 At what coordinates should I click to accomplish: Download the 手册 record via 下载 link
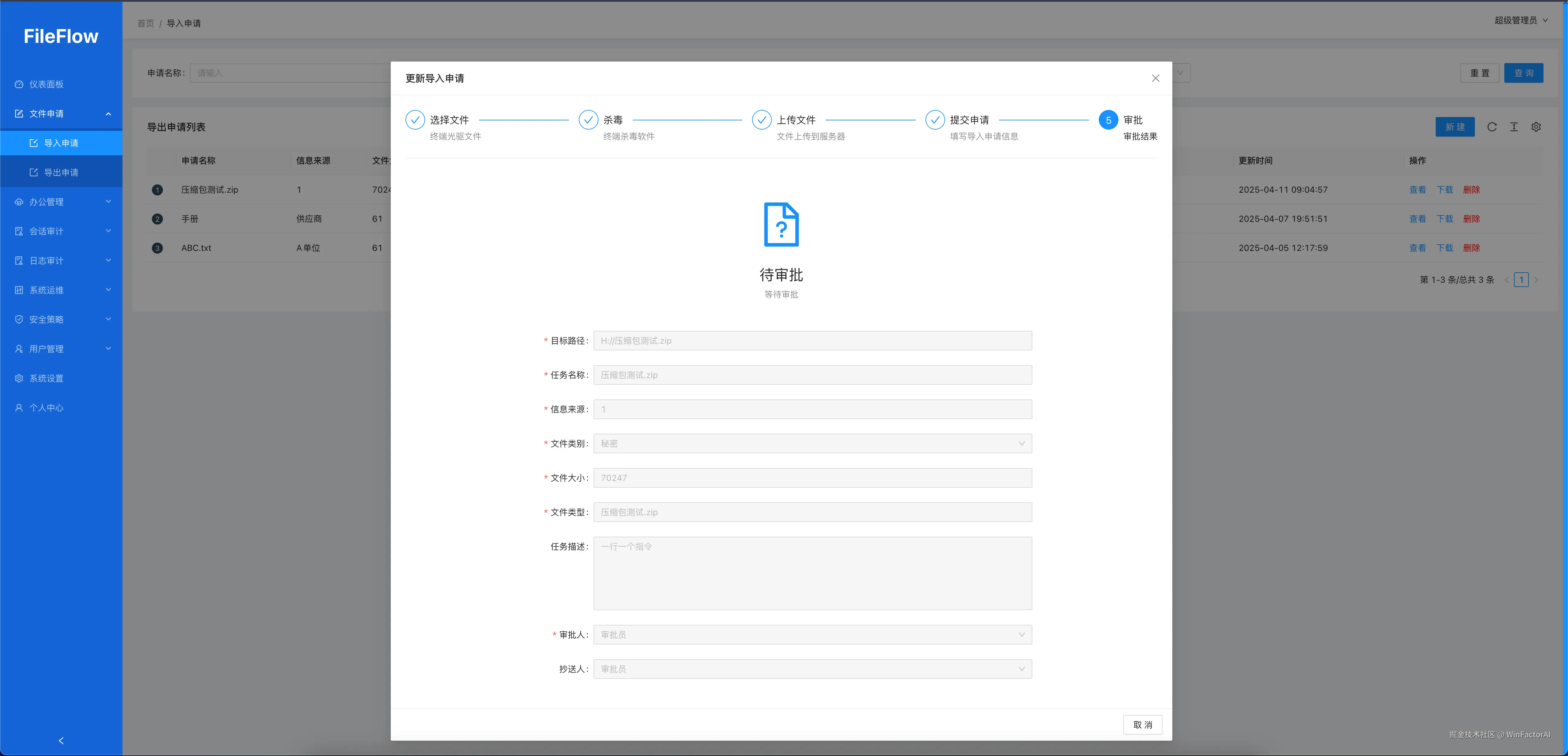pos(1445,218)
